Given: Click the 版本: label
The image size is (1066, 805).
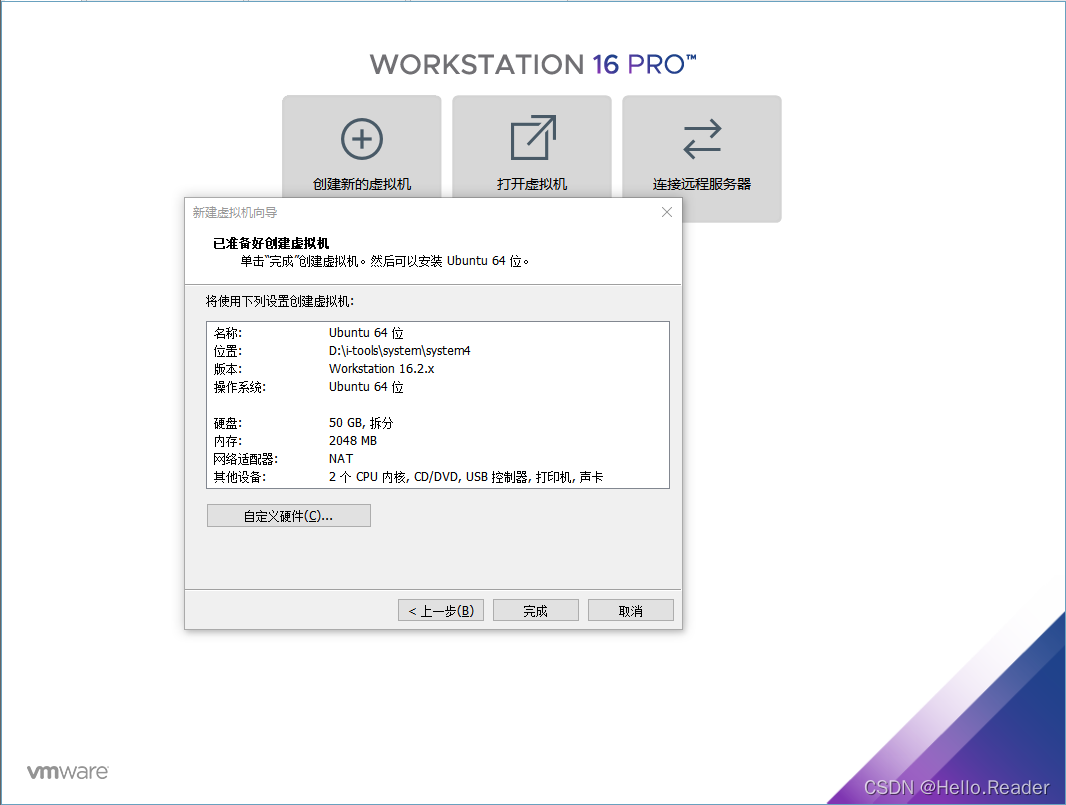Looking at the screenshot, I should pyautogui.click(x=228, y=369).
